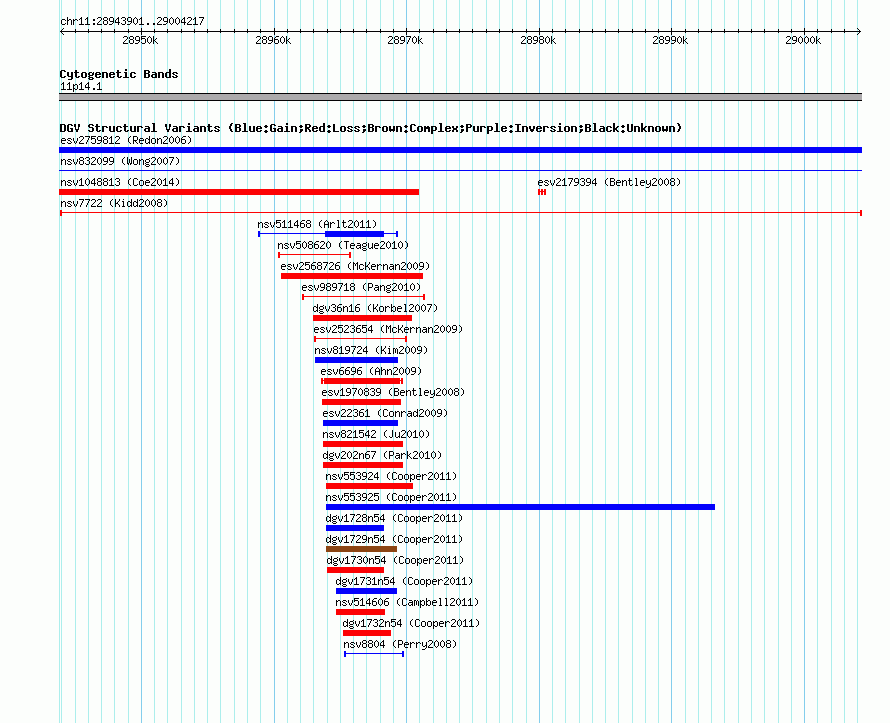The width and height of the screenshot is (890, 723).
Task: Click the thin red esv989718 interval line
Action: click(363, 297)
